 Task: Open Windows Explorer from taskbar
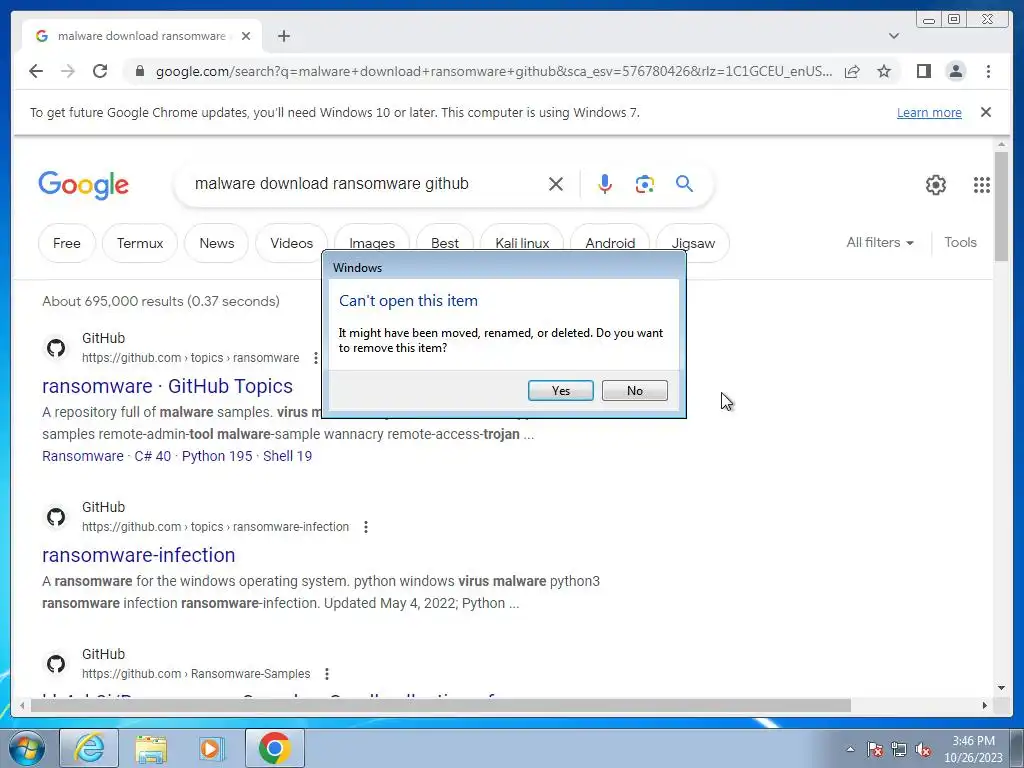151,748
